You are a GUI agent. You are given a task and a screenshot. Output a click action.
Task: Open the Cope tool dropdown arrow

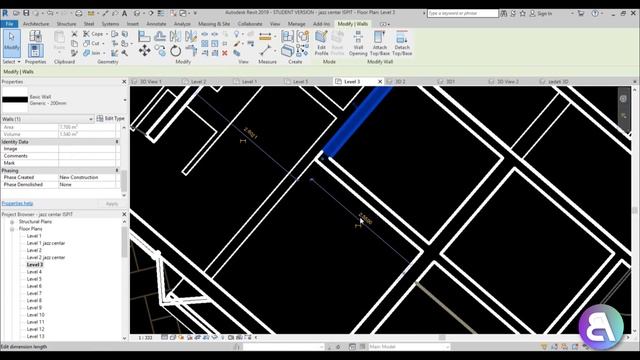pos(107,34)
